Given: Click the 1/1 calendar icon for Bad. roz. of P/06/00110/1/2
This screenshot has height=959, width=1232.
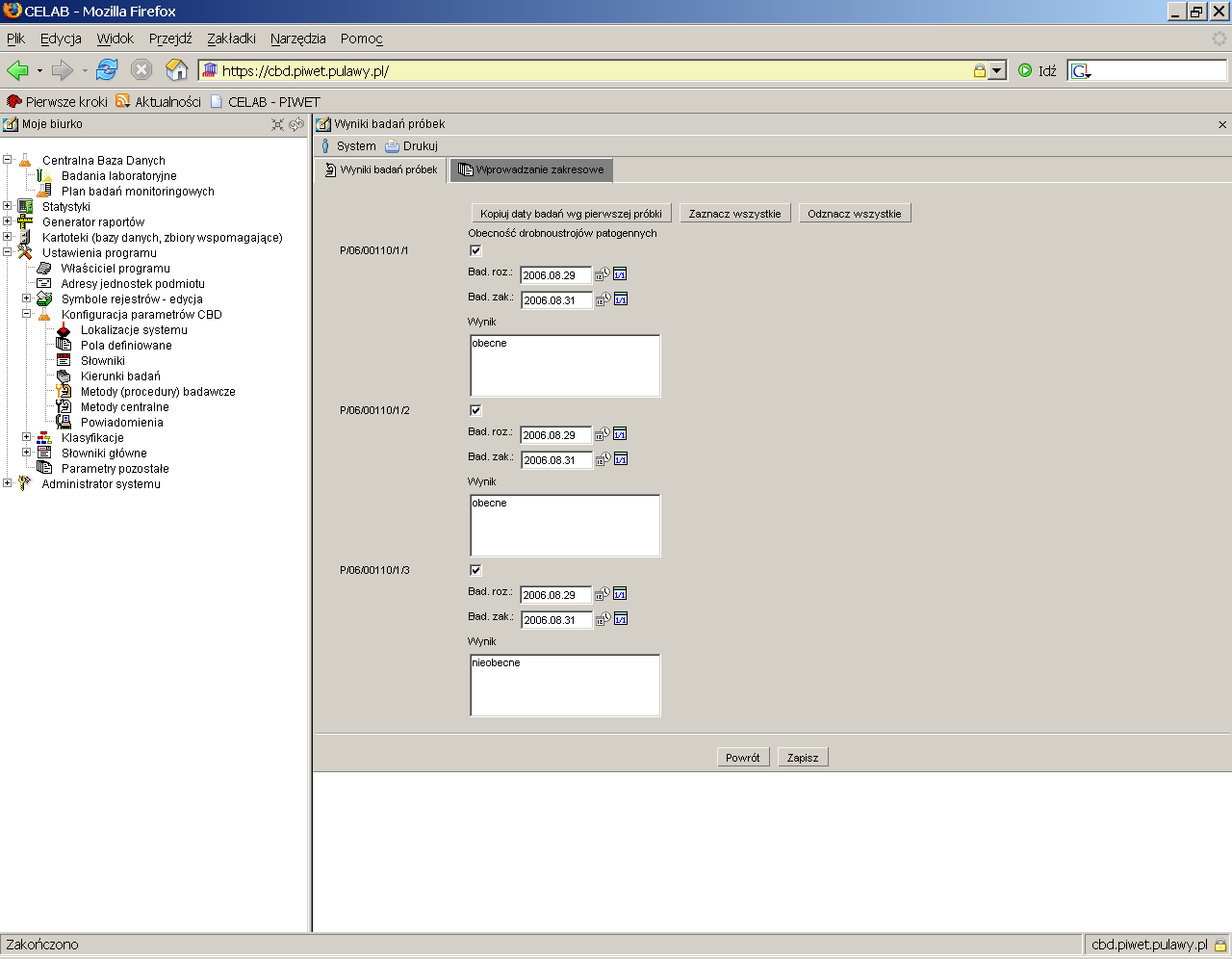Looking at the screenshot, I should [621, 434].
